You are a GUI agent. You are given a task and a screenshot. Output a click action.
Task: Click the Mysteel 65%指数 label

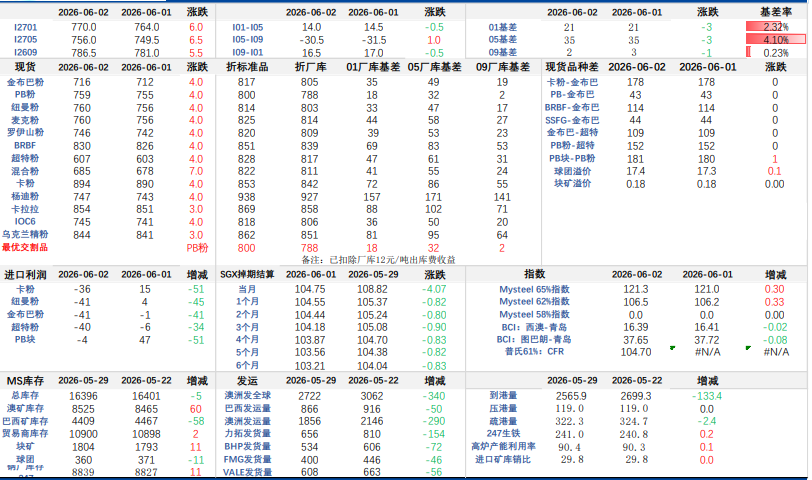[x=534, y=289]
